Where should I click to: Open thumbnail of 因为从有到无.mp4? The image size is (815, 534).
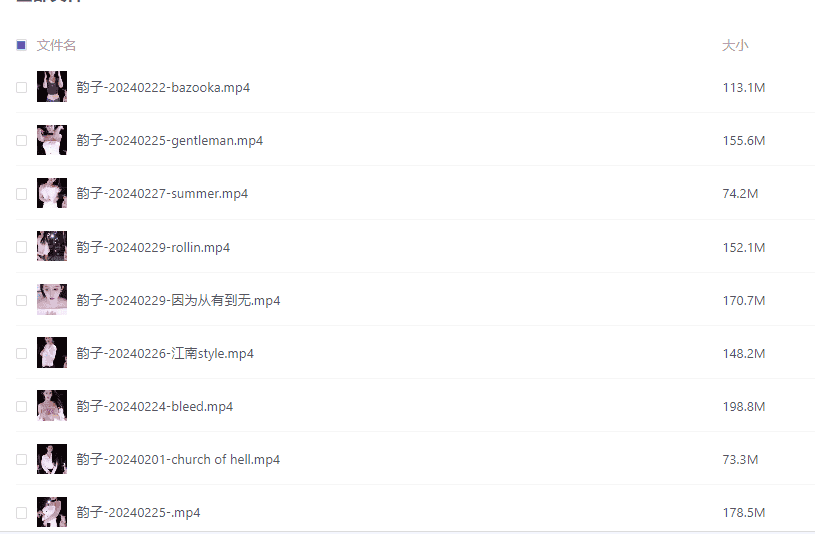coord(52,299)
